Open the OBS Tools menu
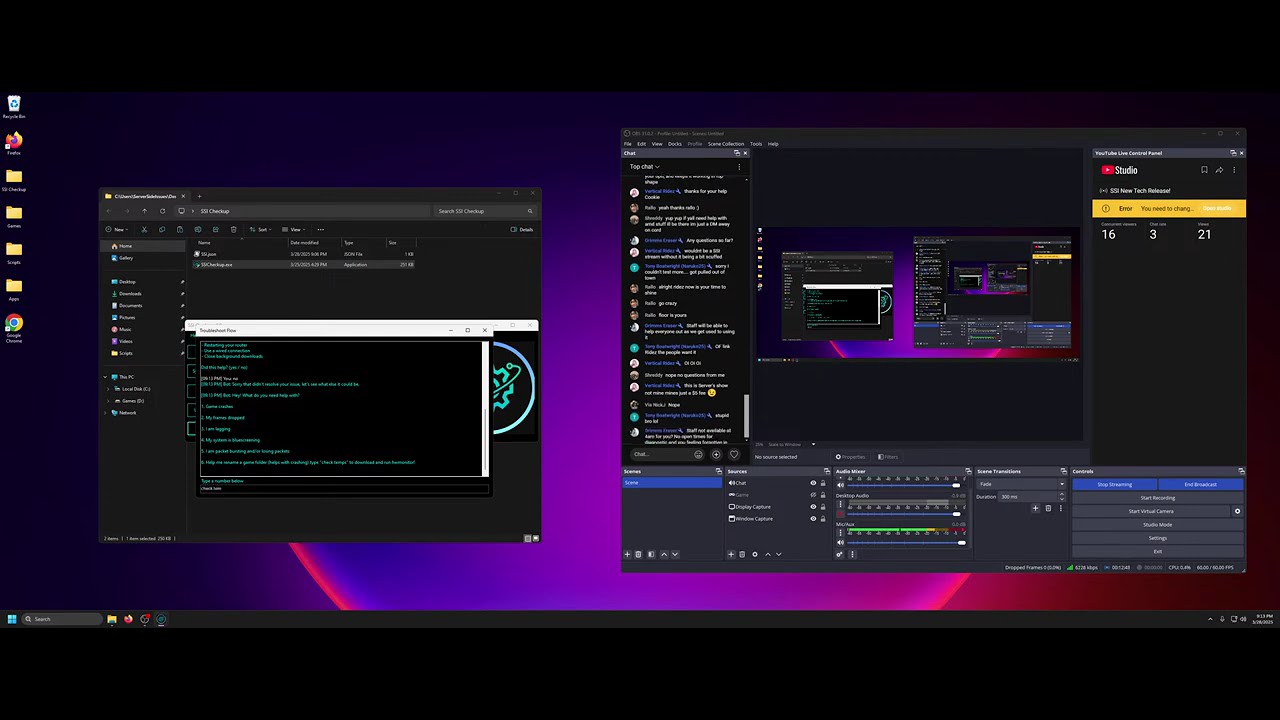 [x=756, y=144]
